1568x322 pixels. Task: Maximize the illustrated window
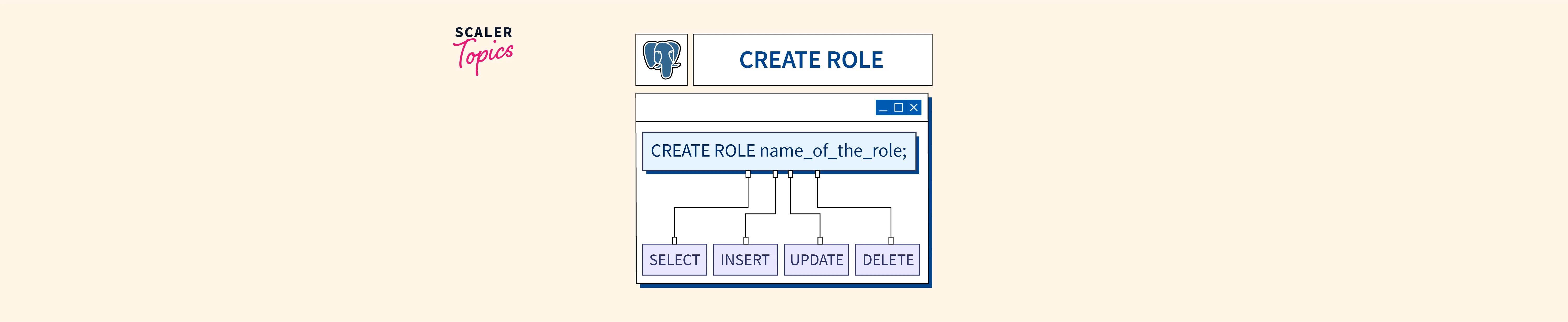point(898,108)
